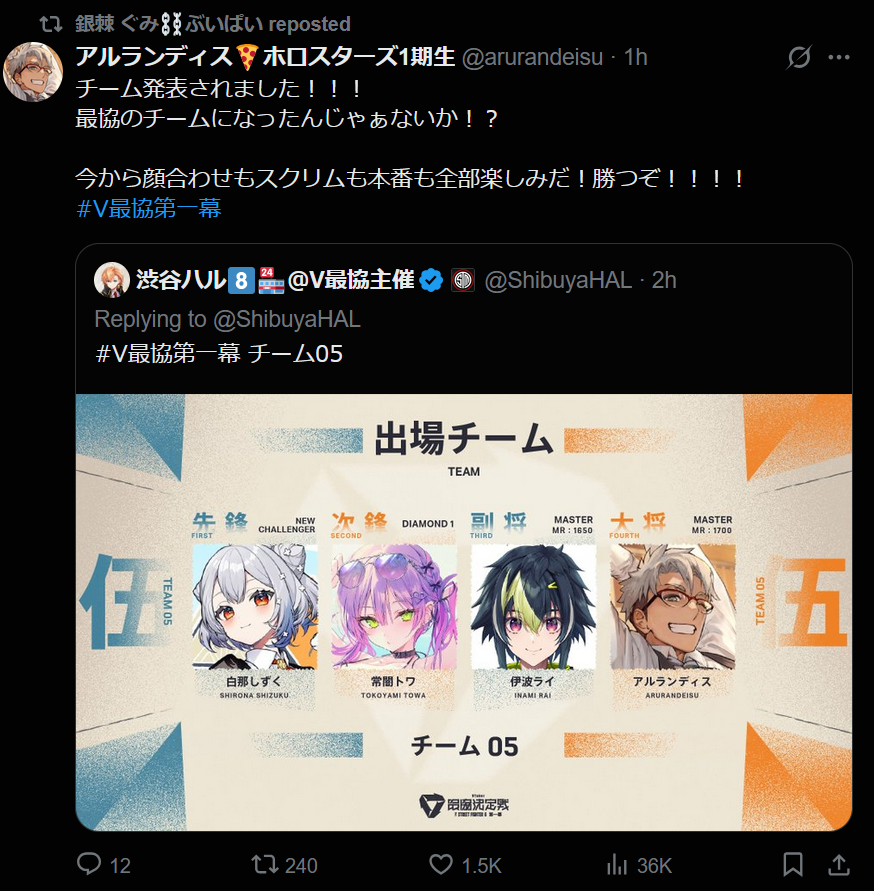Open the three-dot more options menu
Screen dimensions: 874x891
(839, 57)
